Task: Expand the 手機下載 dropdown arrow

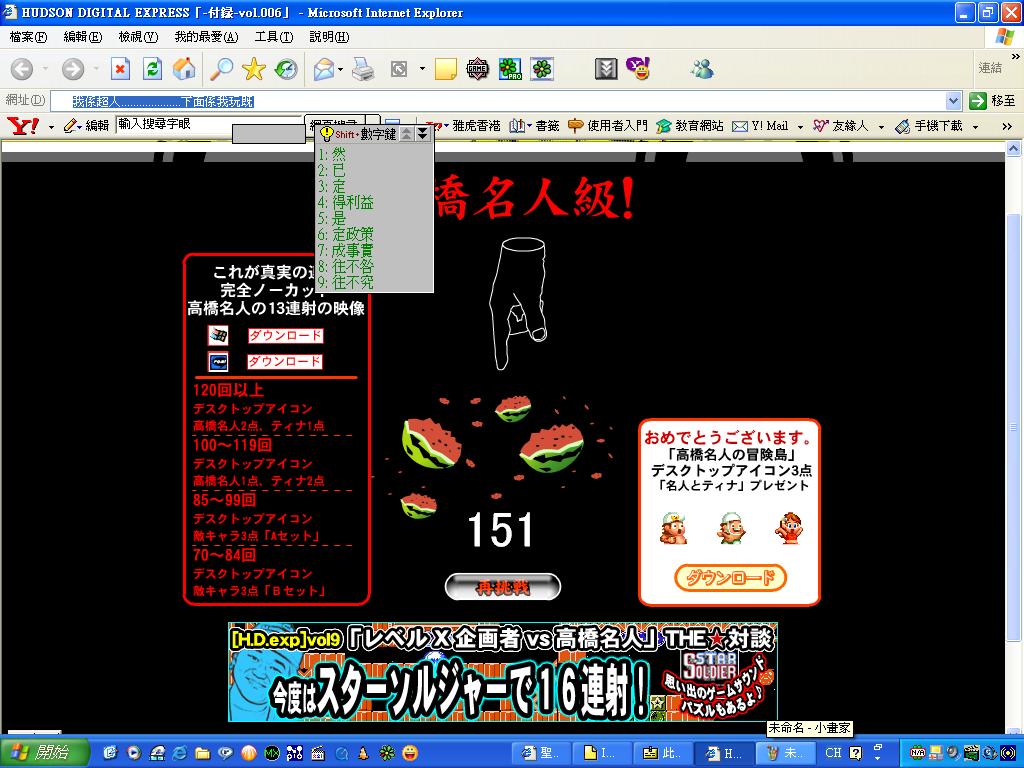Action: point(975,126)
